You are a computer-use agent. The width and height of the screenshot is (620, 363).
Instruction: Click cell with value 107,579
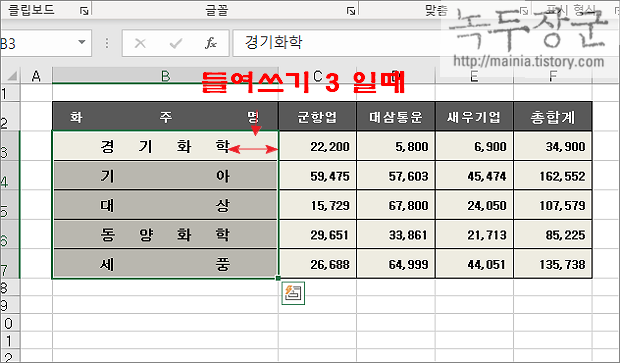click(x=553, y=205)
